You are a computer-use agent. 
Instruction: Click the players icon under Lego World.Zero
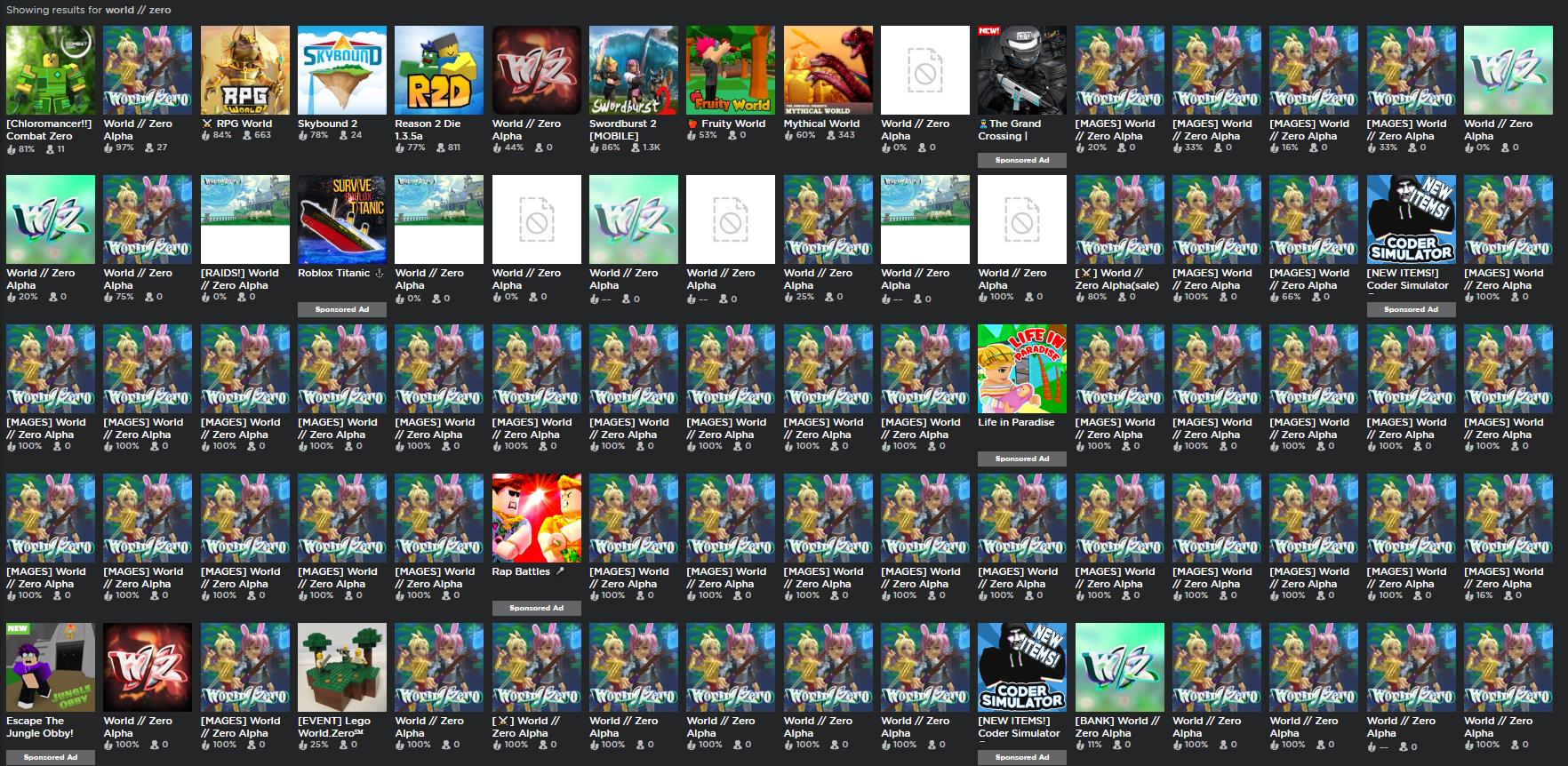[x=344, y=745]
